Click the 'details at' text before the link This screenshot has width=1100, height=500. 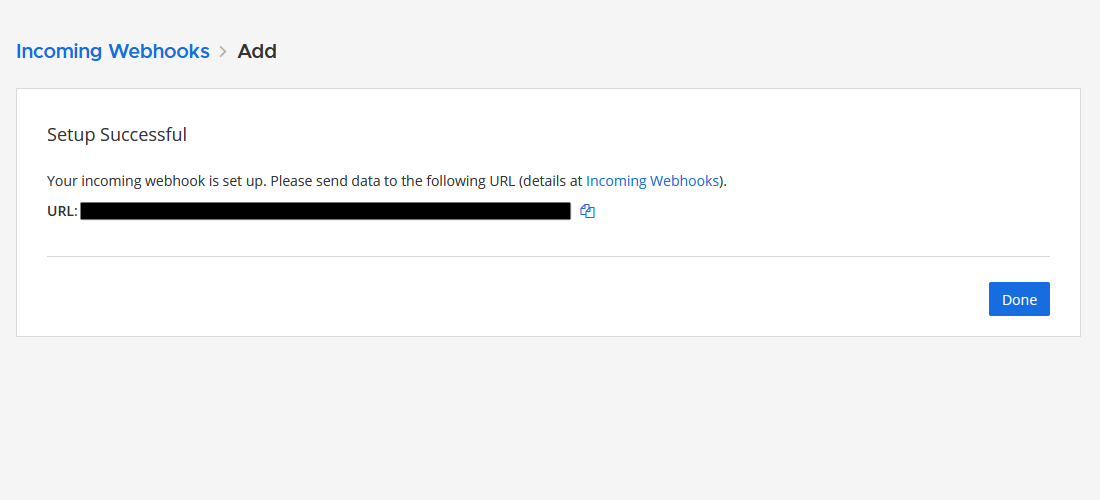553,181
